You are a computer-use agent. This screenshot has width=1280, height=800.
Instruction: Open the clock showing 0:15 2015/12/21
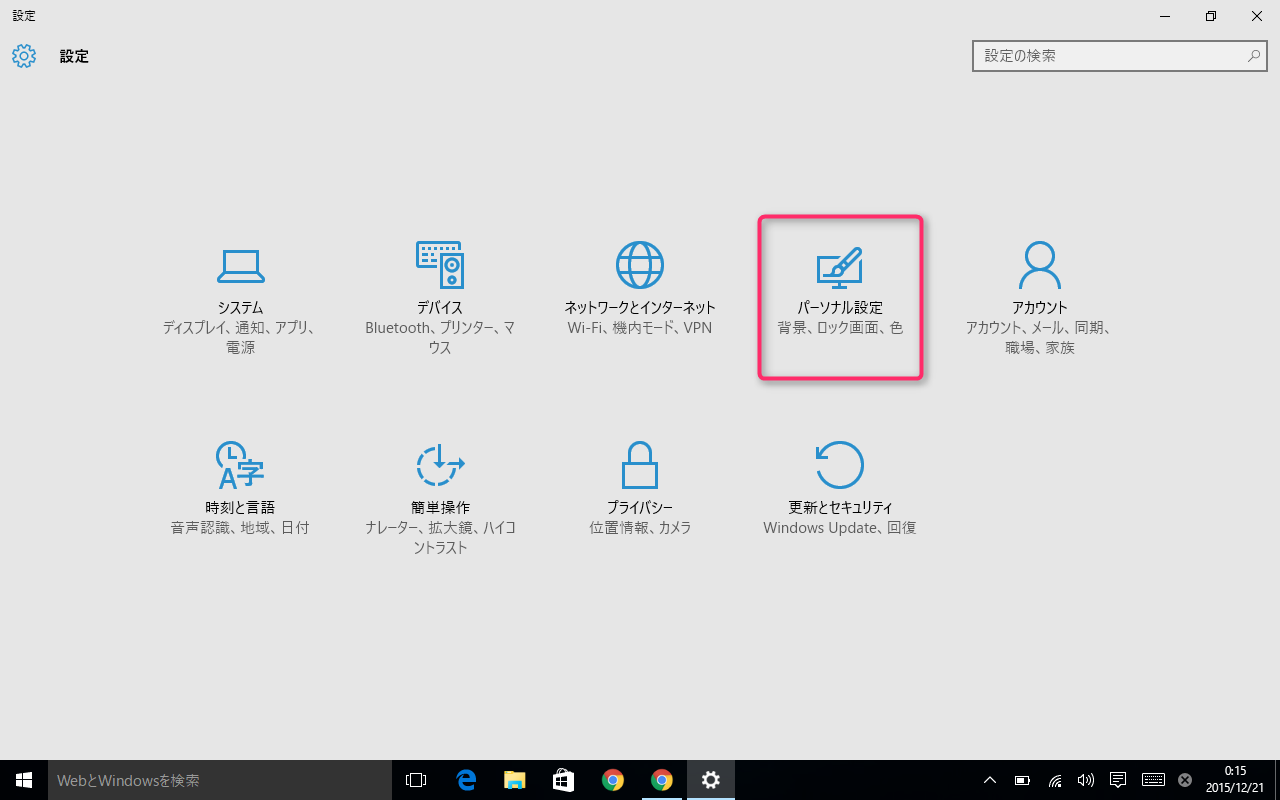1234,780
